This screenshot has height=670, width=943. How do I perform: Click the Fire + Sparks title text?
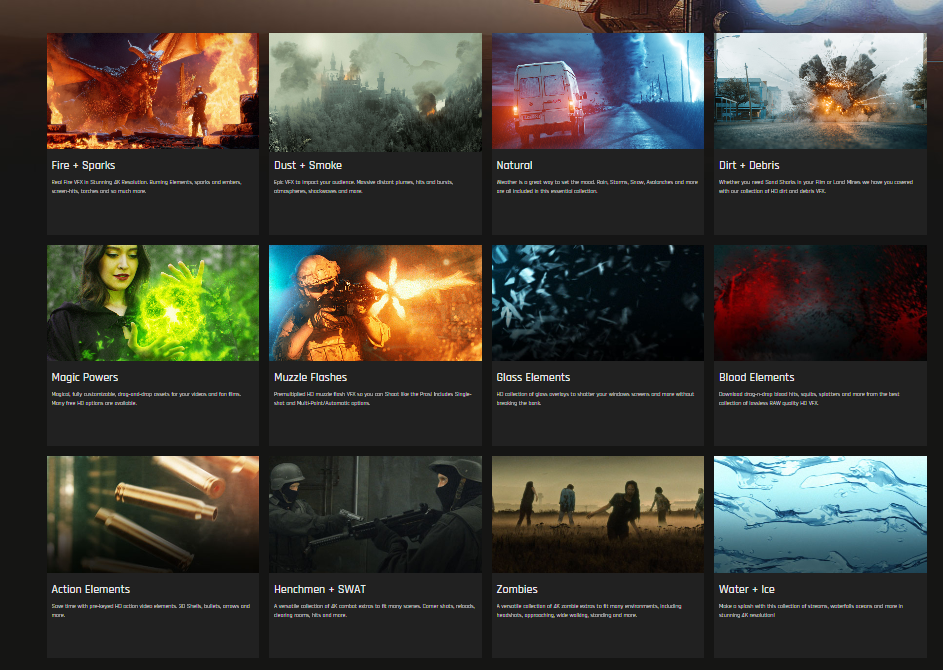coord(83,165)
